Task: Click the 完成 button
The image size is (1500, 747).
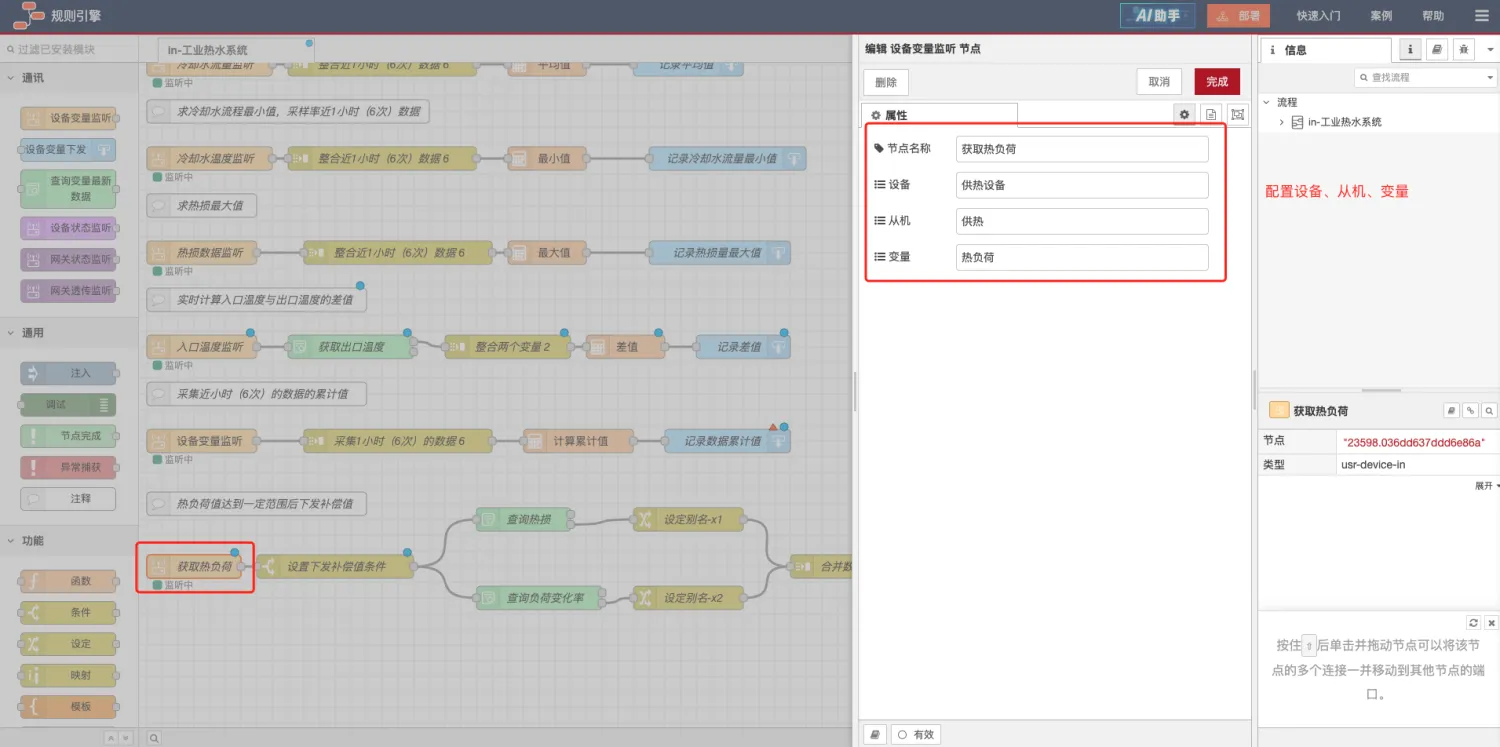Action: 1216,82
